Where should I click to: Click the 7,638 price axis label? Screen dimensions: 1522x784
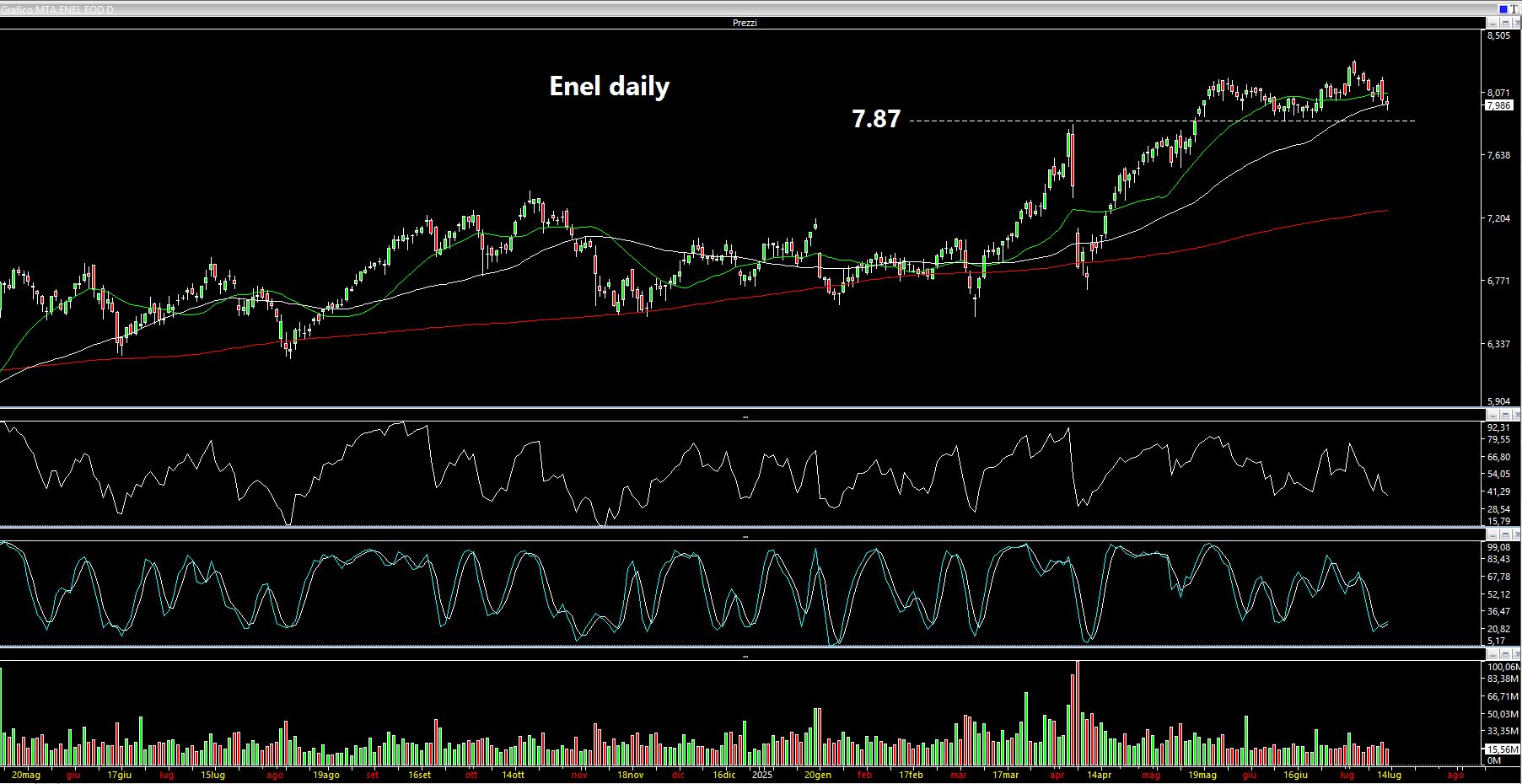tap(1498, 155)
